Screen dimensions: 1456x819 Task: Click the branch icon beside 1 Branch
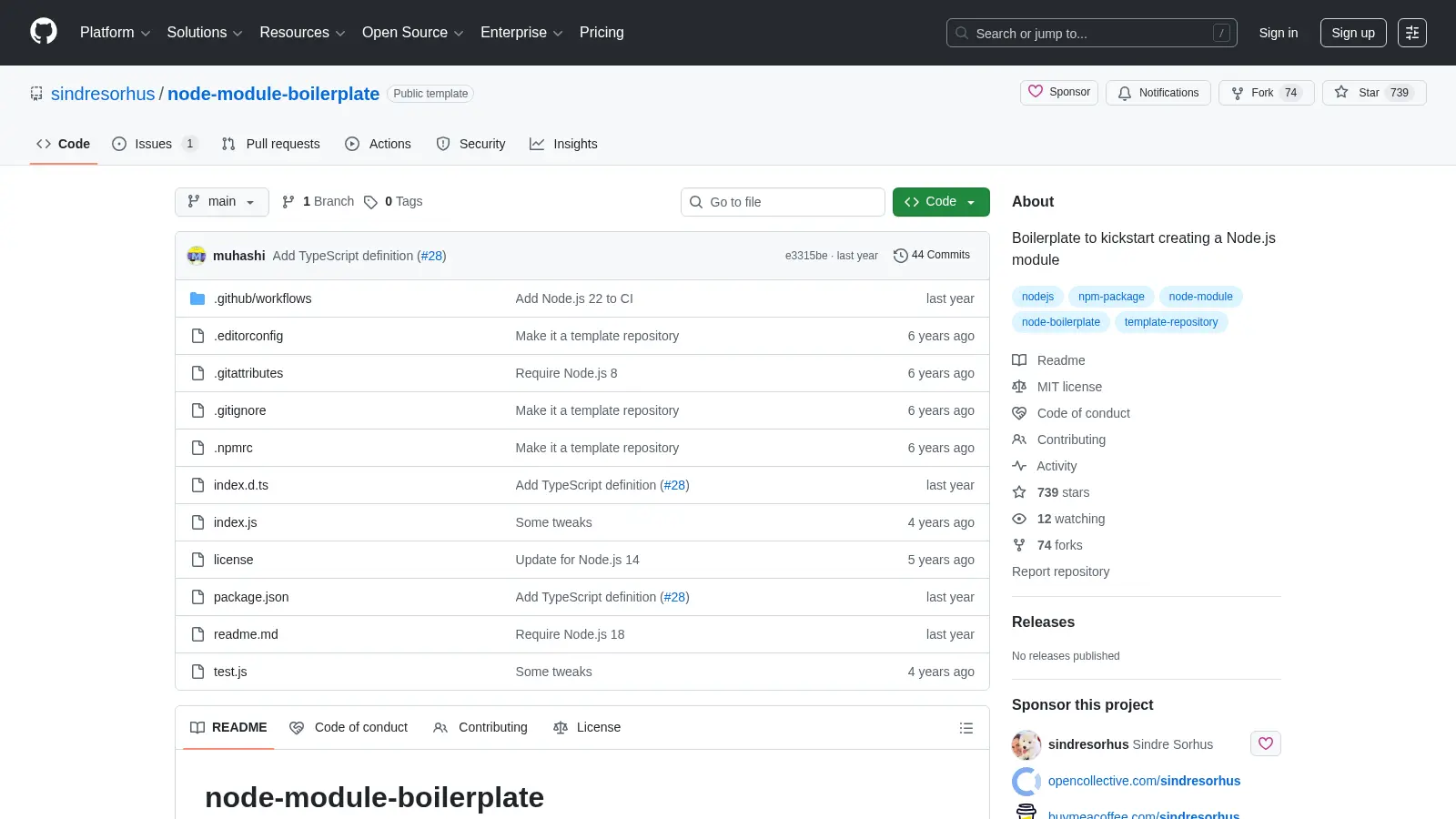tap(288, 202)
